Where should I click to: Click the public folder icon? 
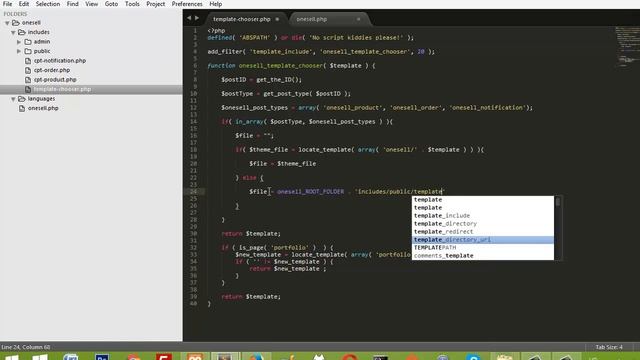tap(28, 51)
